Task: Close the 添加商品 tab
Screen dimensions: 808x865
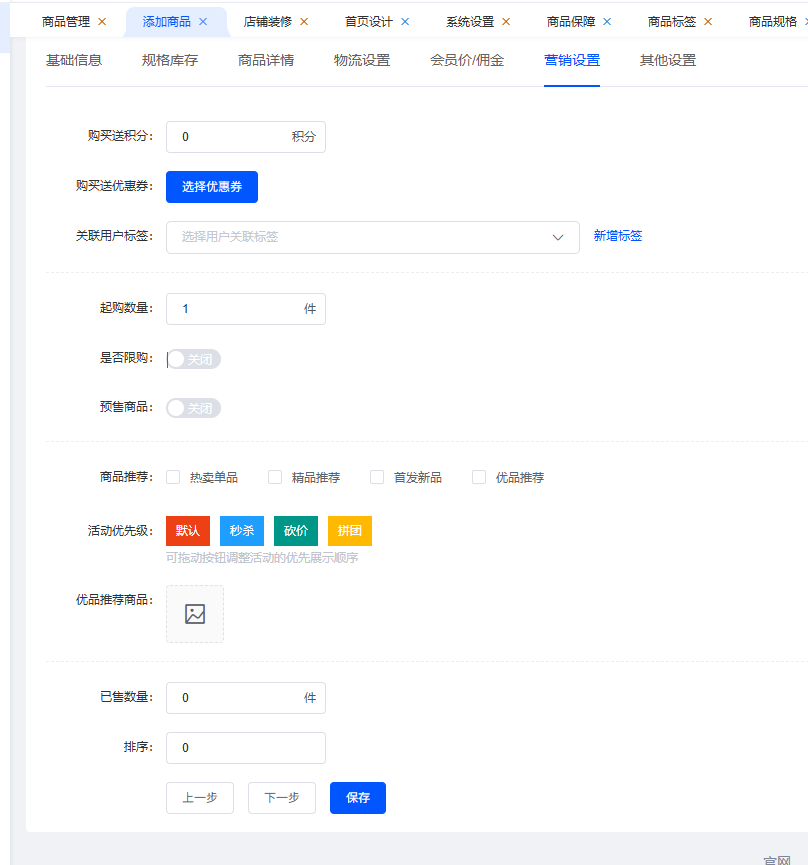Action: coord(203,21)
